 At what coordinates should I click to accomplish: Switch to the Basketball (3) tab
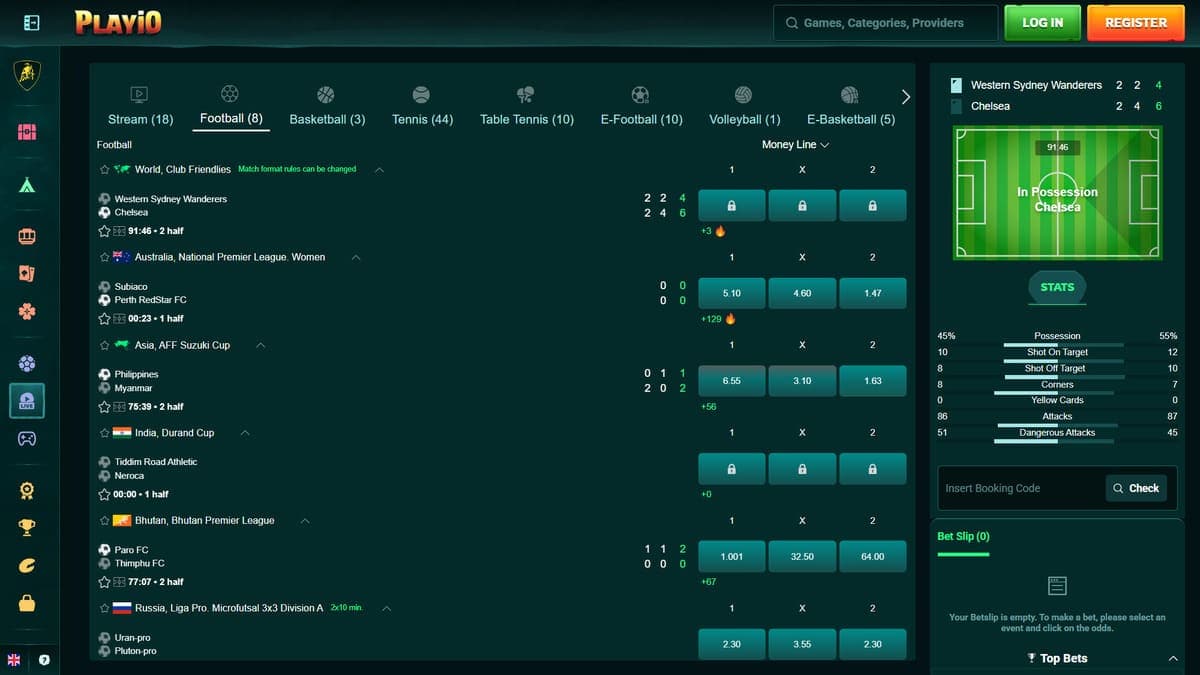(x=327, y=108)
